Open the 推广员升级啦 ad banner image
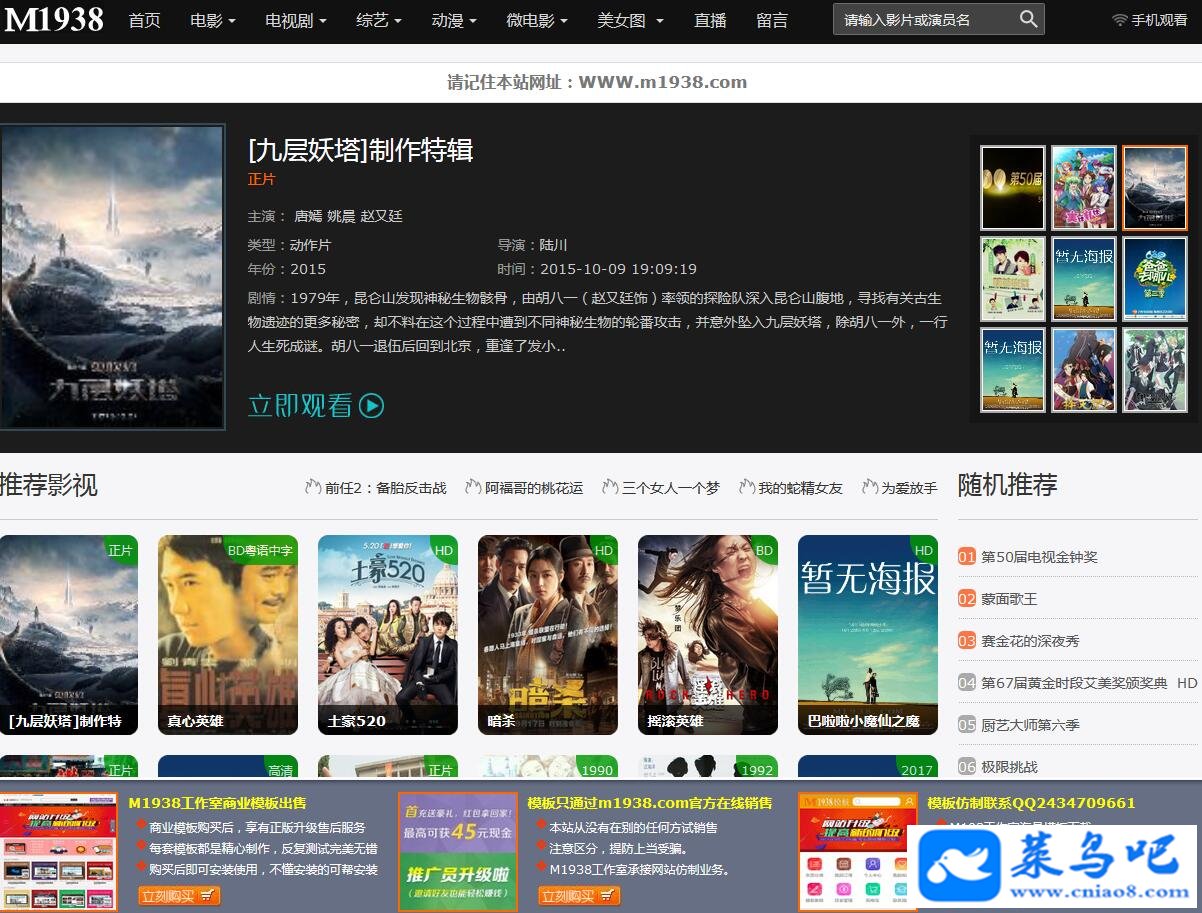 [458, 852]
